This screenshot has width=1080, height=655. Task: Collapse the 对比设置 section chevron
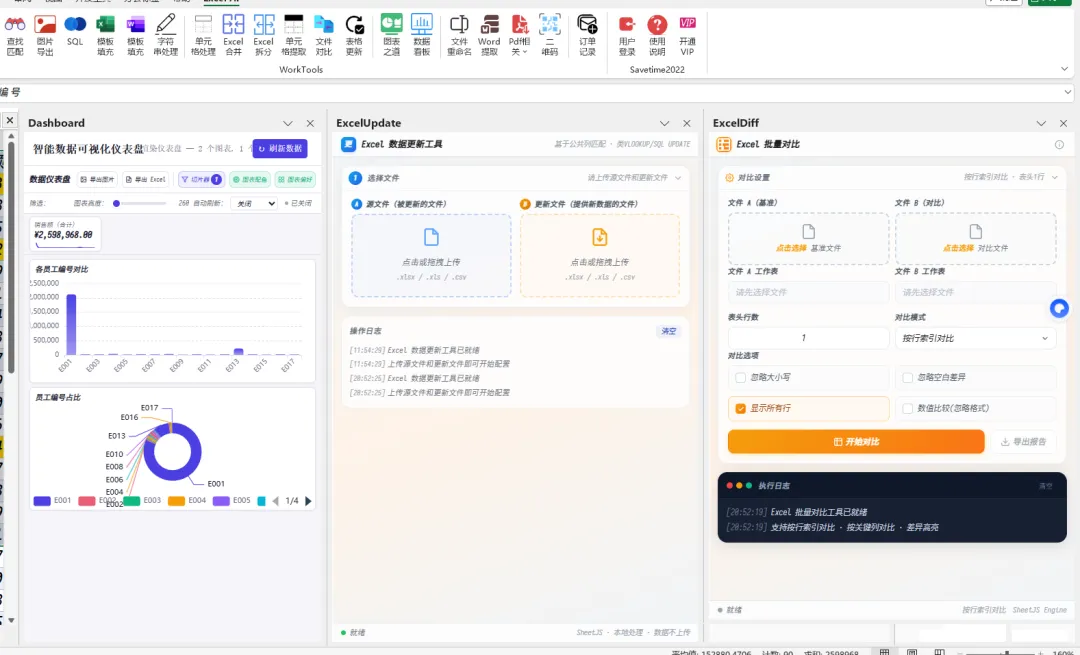[1055, 178]
